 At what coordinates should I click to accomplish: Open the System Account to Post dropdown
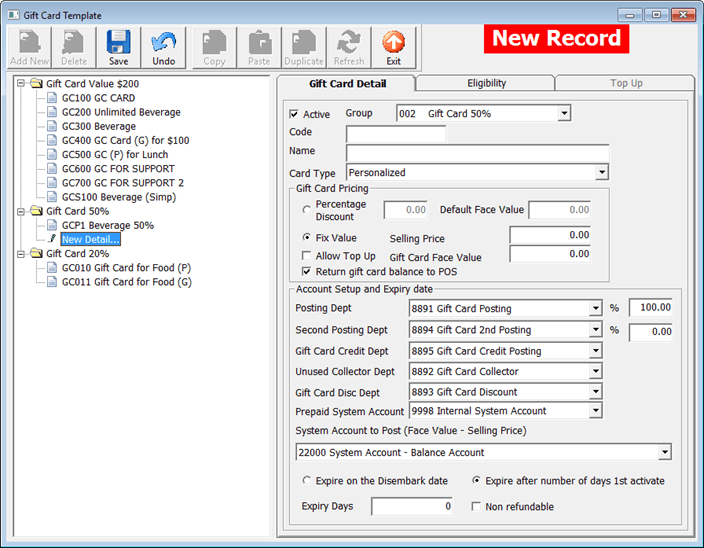(664, 452)
